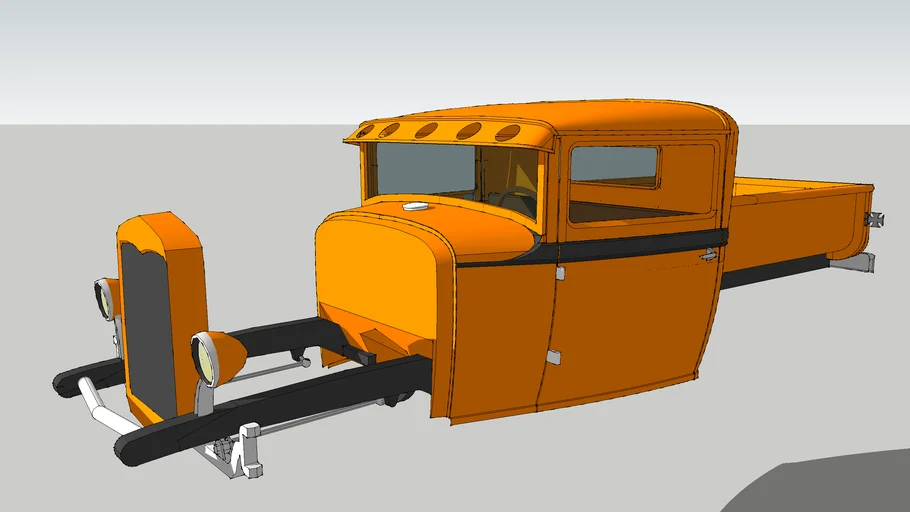This screenshot has height=512, width=910.
Task: Pick the windshield glass
Action: click(x=420, y=170)
